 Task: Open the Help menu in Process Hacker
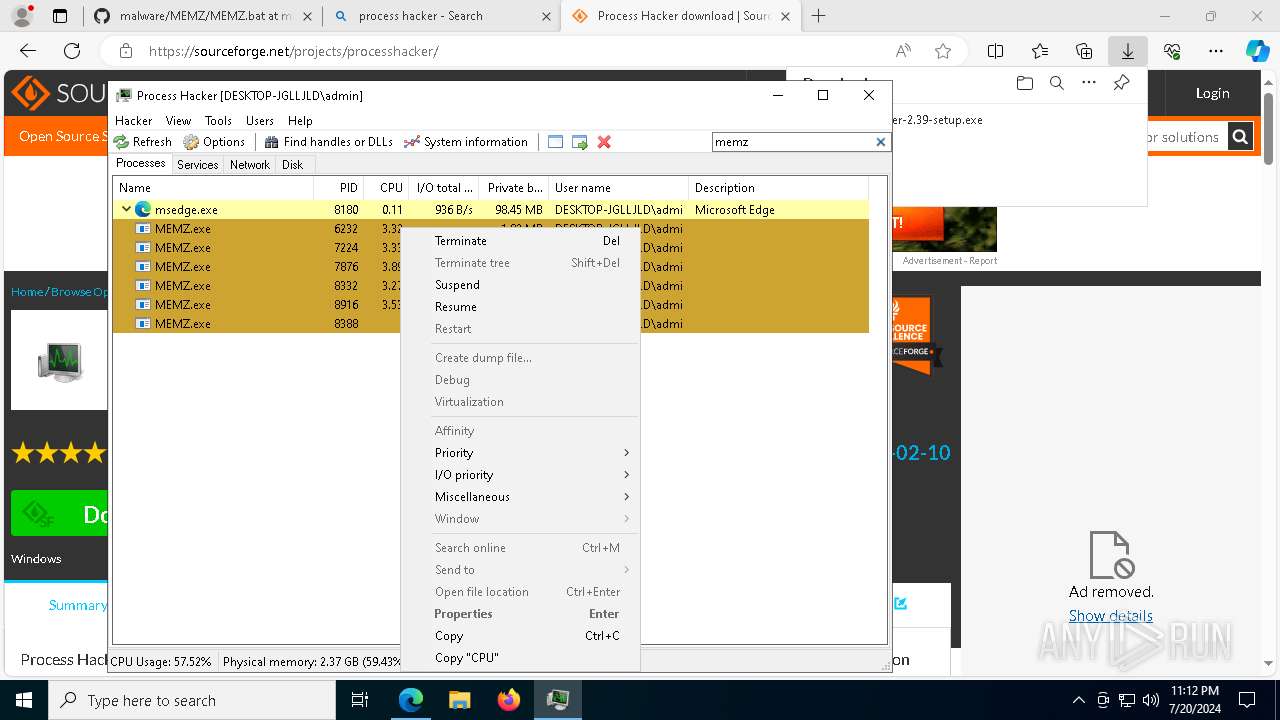coord(300,120)
